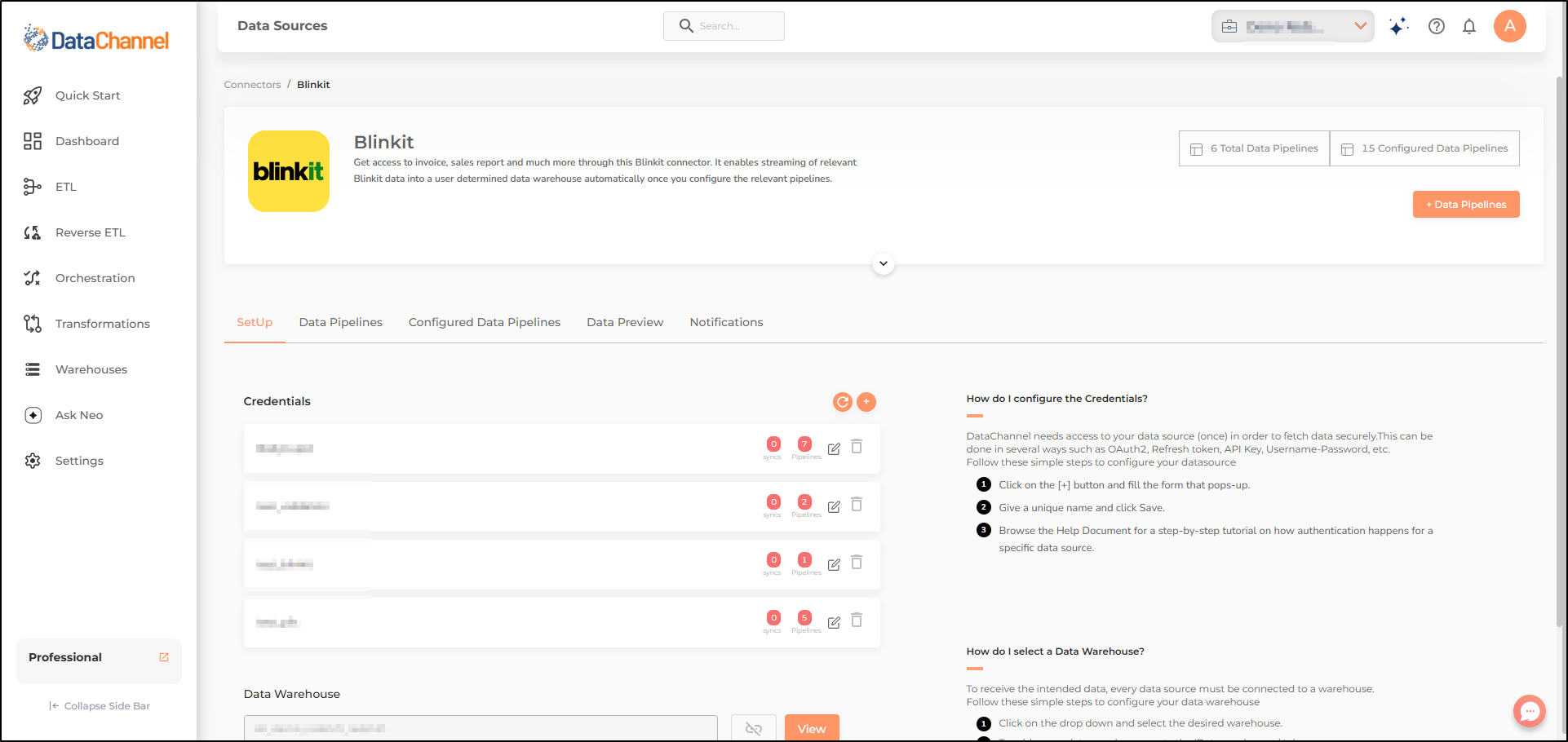Open the chat support bubble
The width and height of the screenshot is (1568, 742).
click(x=1530, y=711)
